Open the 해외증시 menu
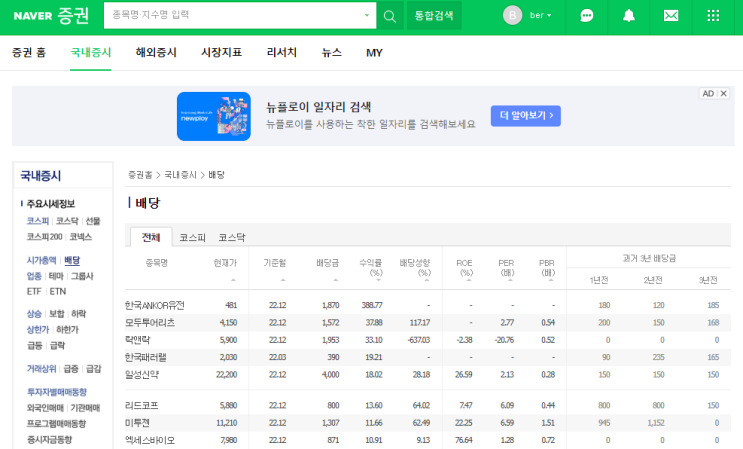 (156, 53)
